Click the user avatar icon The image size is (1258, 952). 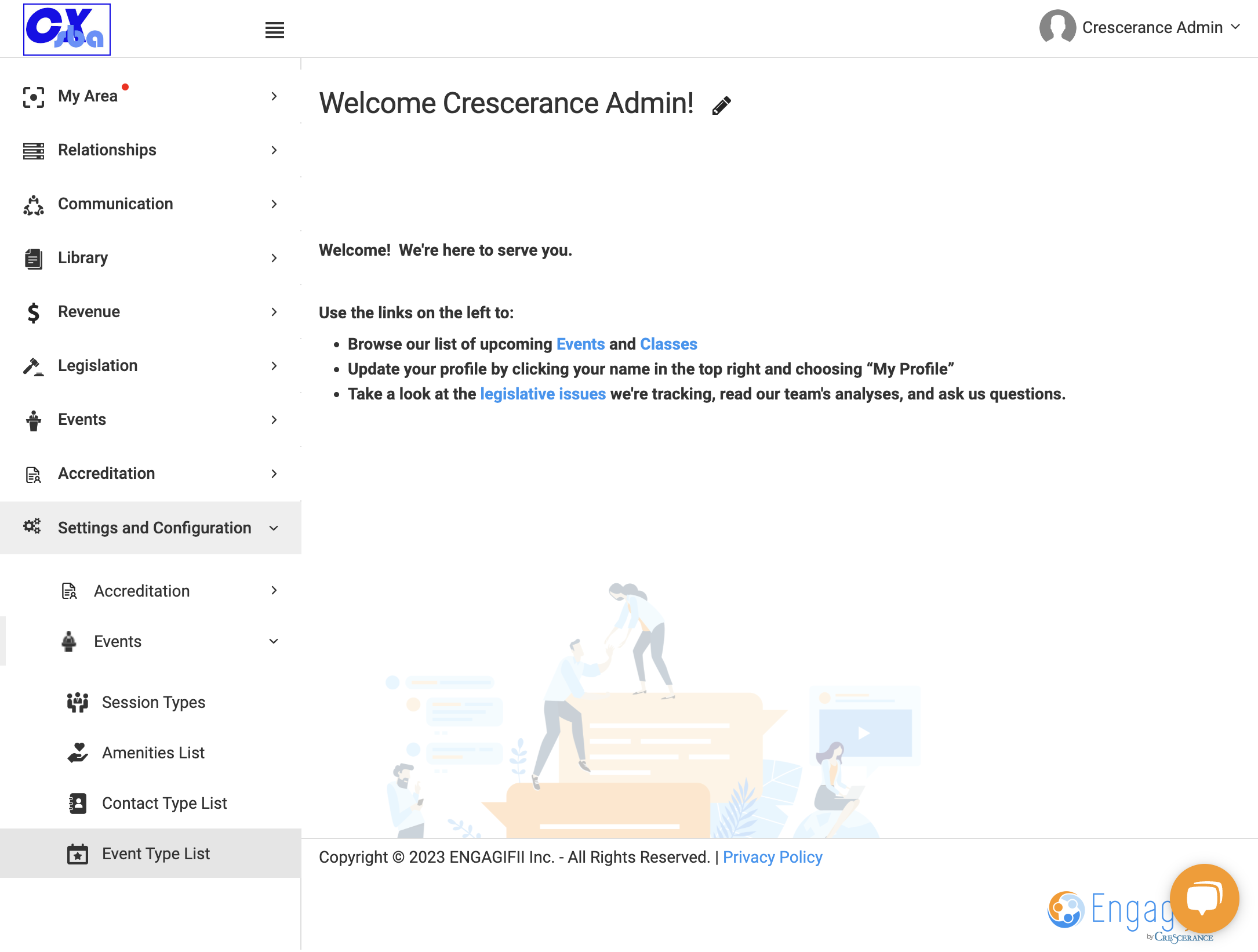point(1057,27)
